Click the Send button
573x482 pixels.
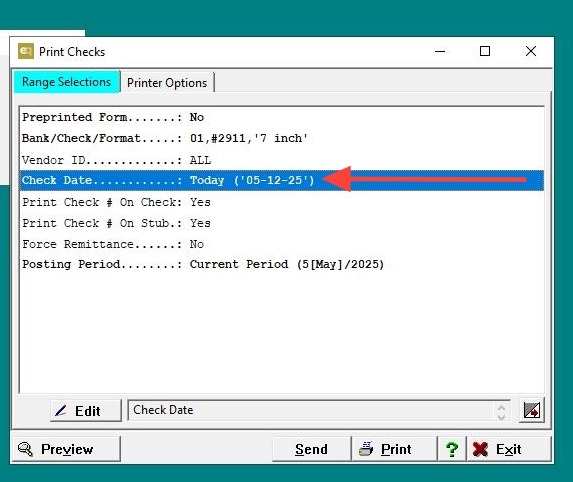(311, 449)
